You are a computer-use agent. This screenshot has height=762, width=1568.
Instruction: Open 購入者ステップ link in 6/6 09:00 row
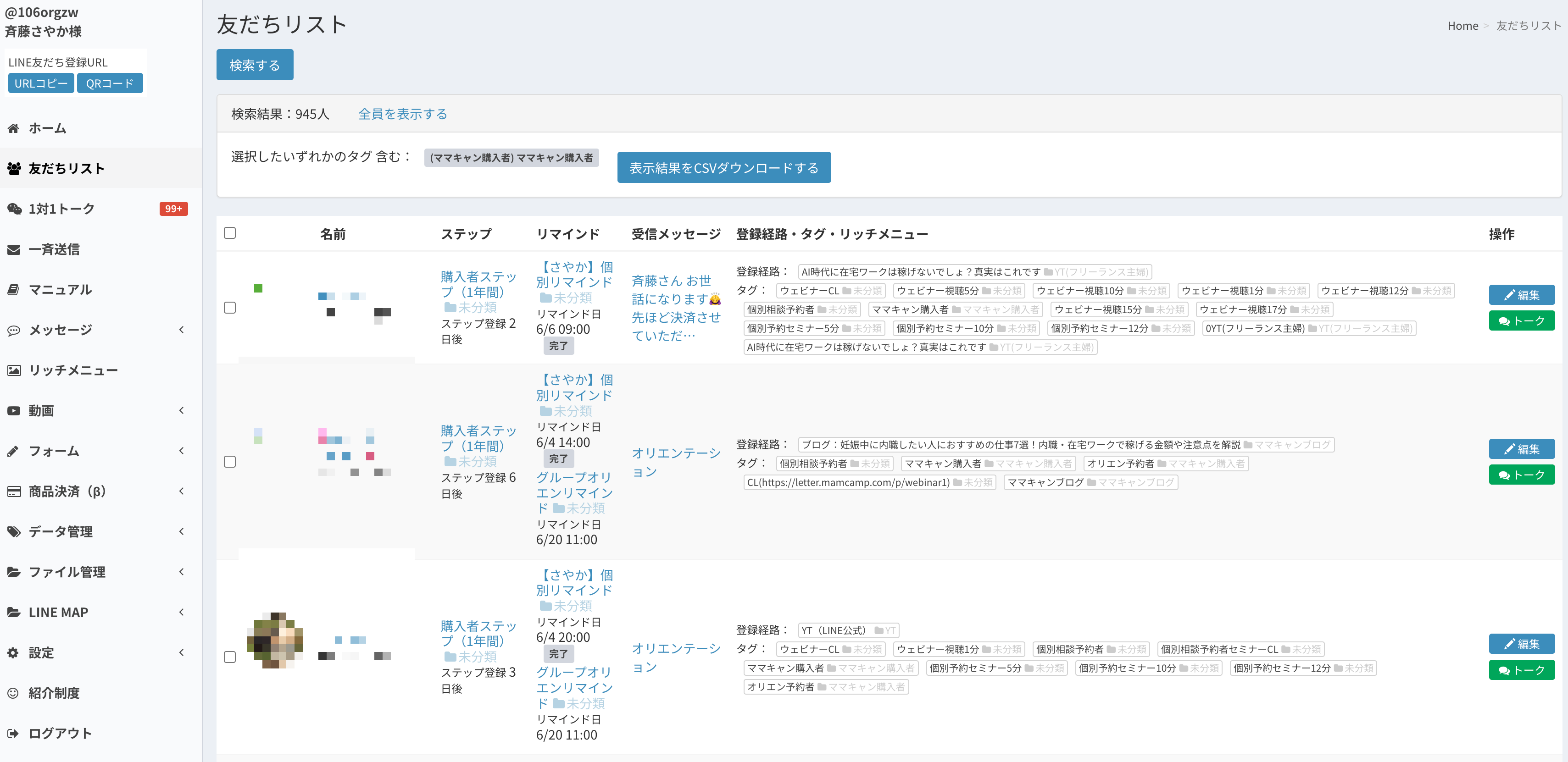pos(478,285)
